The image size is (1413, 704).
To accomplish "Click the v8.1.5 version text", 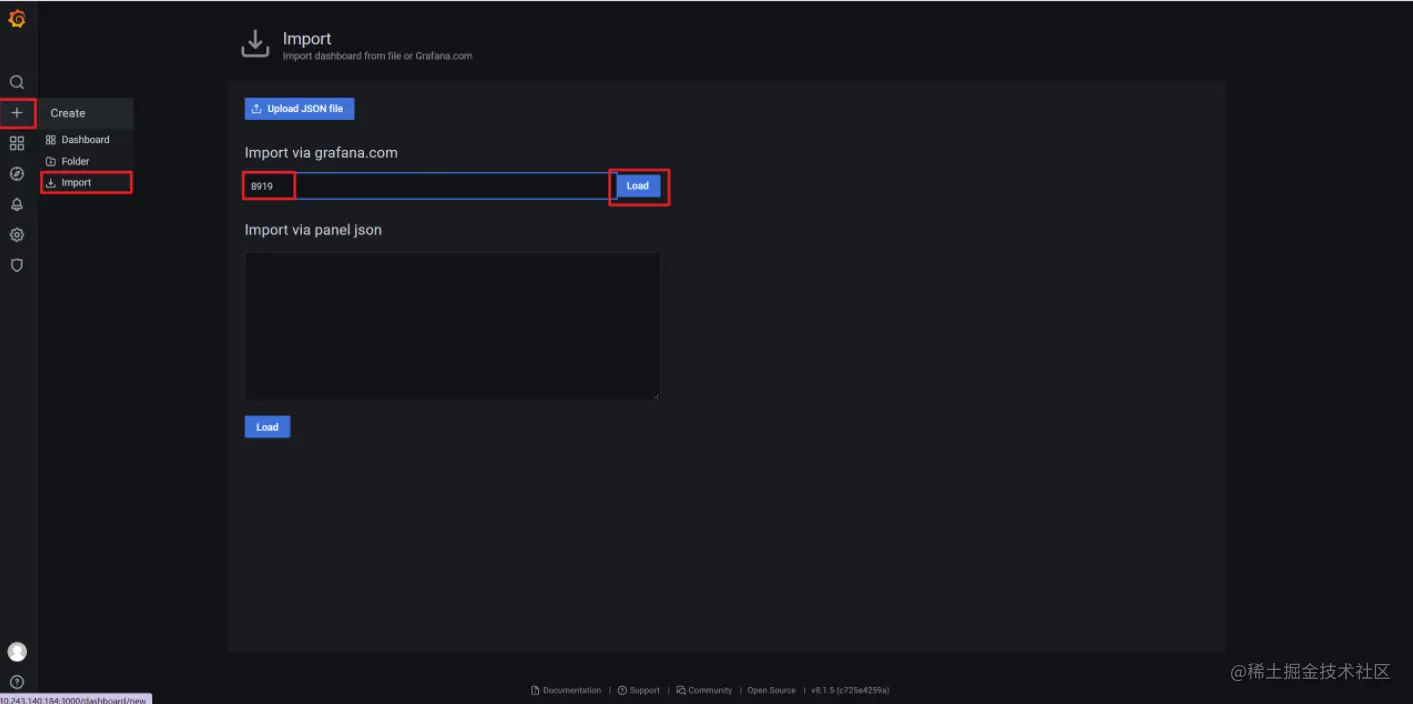I will (850, 690).
